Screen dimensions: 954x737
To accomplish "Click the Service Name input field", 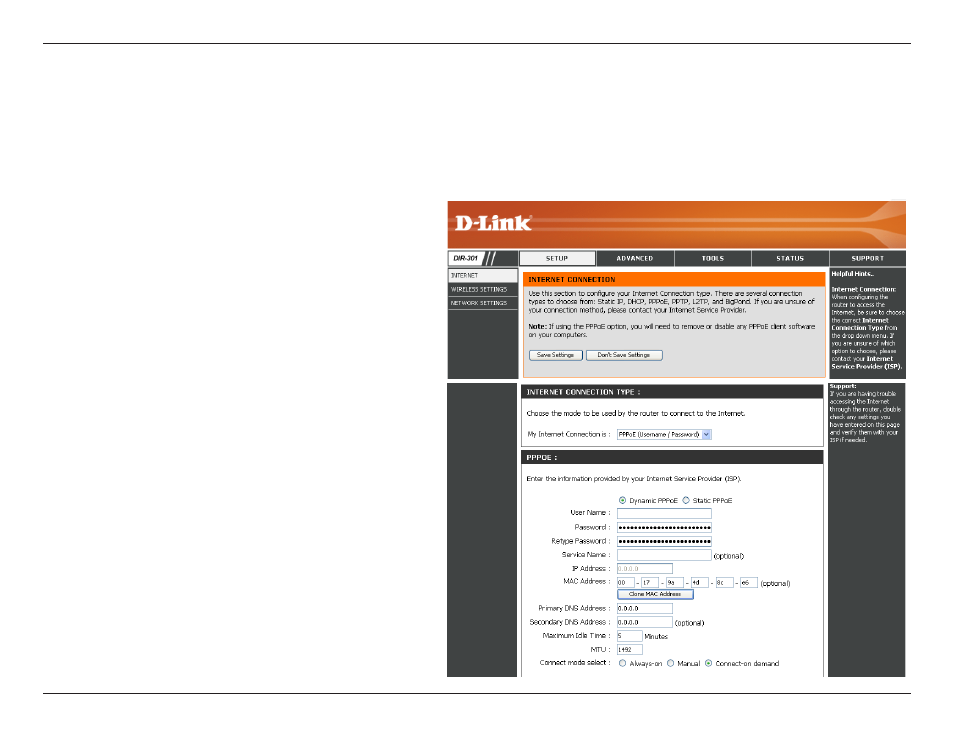I will click(664, 555).
